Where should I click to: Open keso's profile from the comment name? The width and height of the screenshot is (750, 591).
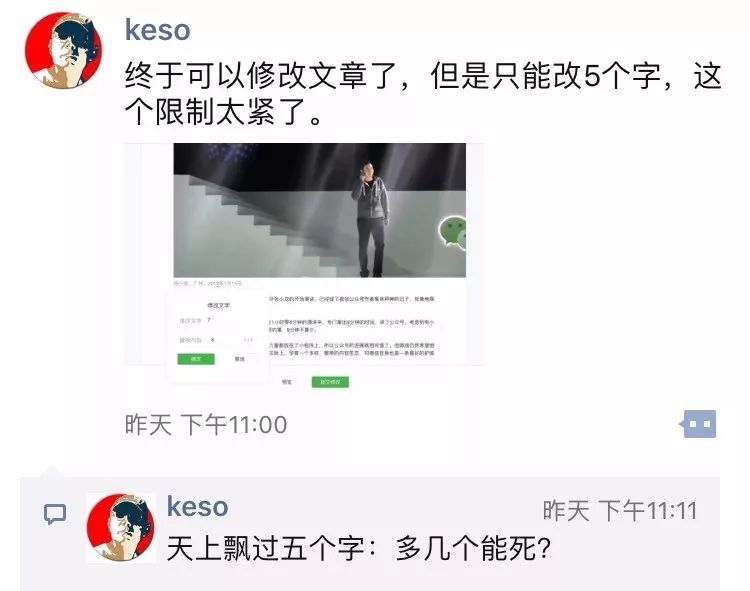(197, 506)
